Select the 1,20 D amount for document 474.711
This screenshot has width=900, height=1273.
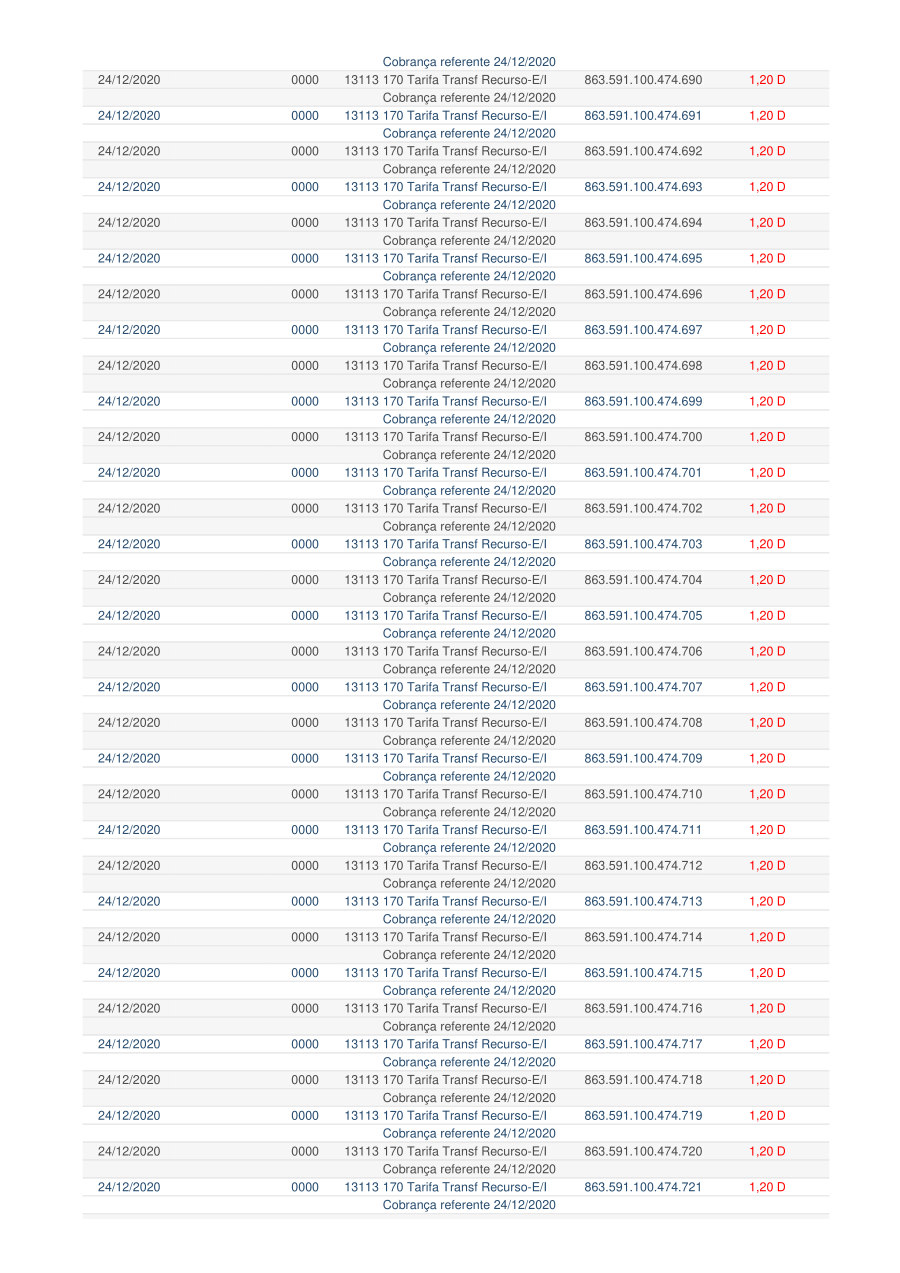click(767, 830)
